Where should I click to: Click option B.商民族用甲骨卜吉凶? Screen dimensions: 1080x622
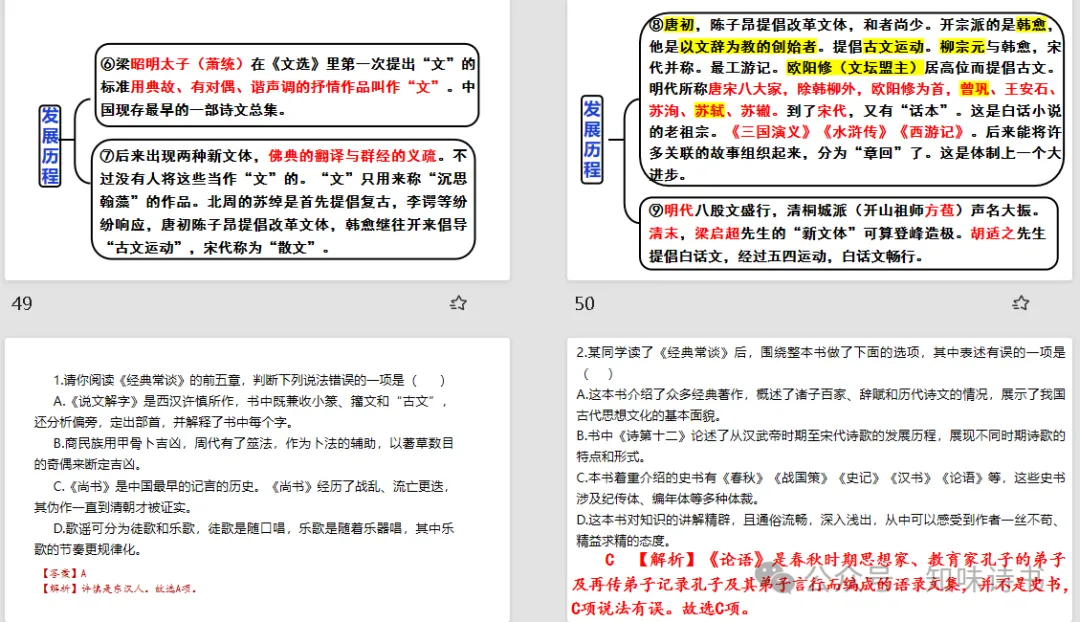click(x=244, y=454)
